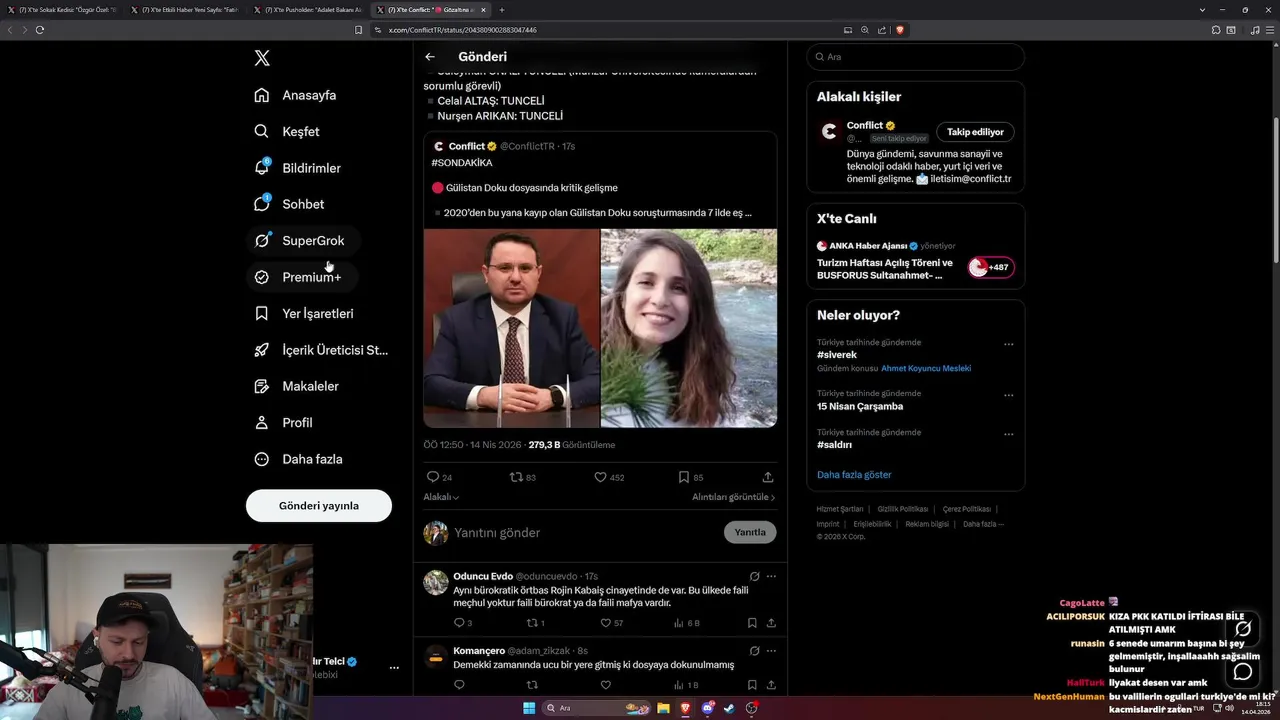Screen dimensions: 1280x720
Task: Click Takip ediliyor button for Conflict
Action: [x=975, y=132]
